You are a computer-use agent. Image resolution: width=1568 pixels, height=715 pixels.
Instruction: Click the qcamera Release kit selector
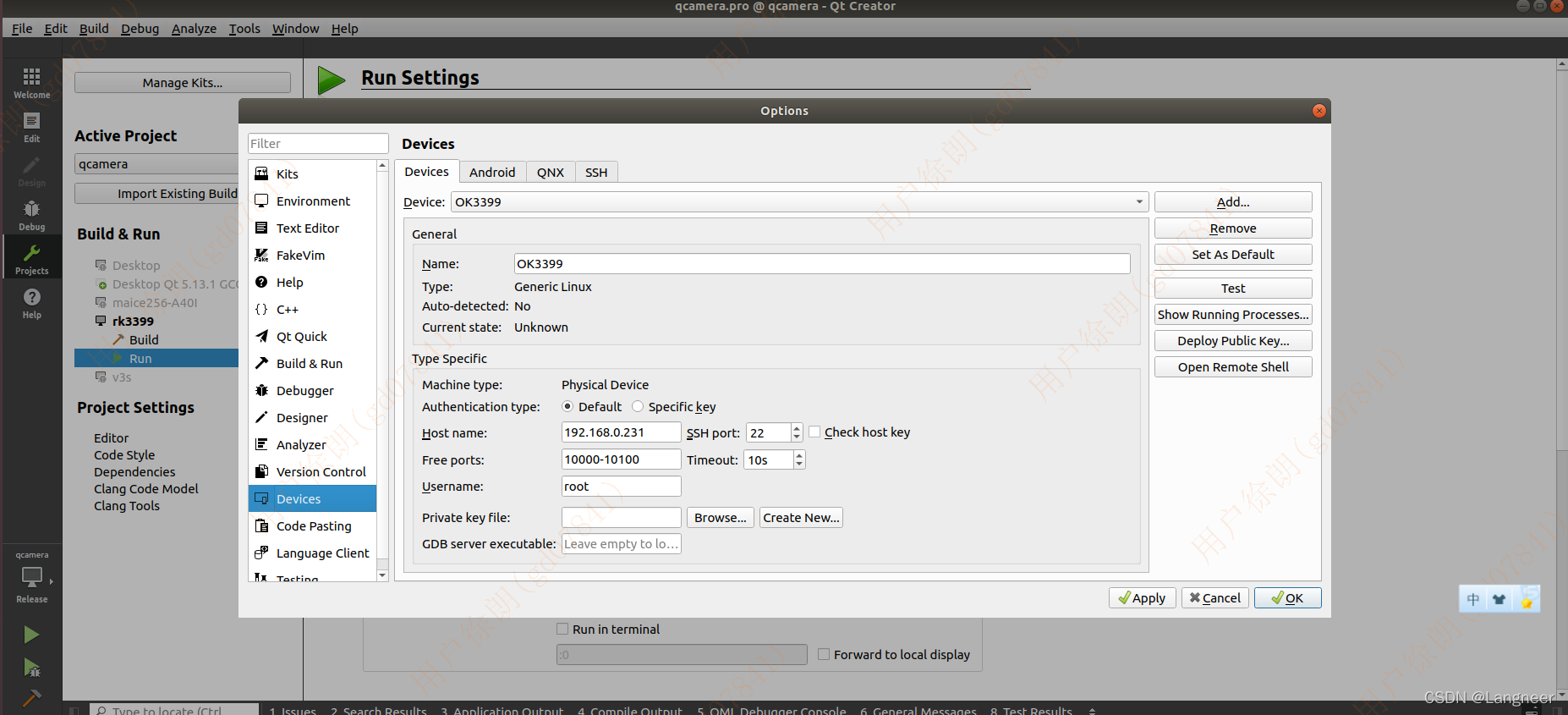(32, 578)
